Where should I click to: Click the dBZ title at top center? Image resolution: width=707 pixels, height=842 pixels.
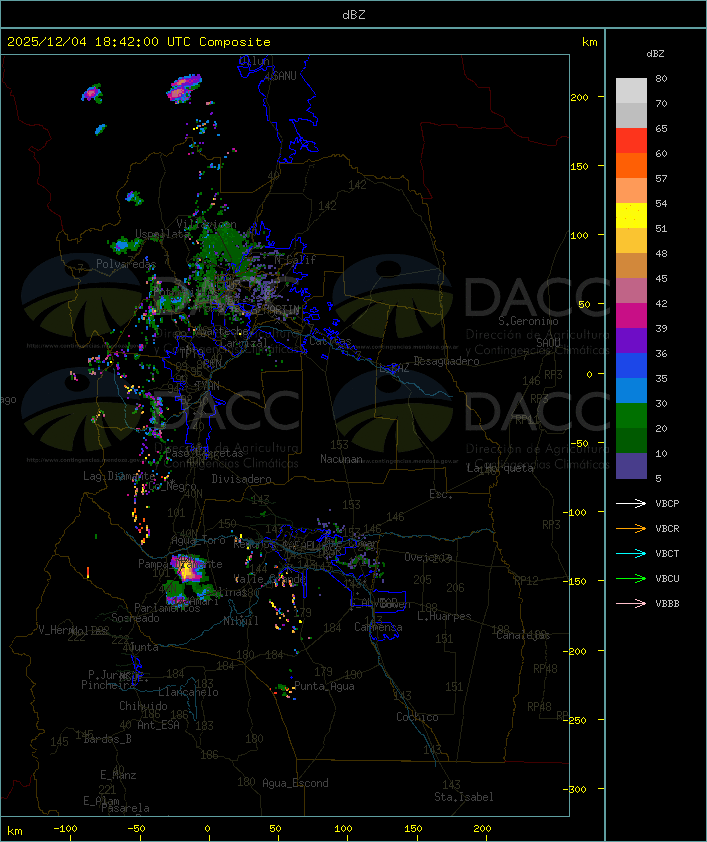(x=354, y=14)
